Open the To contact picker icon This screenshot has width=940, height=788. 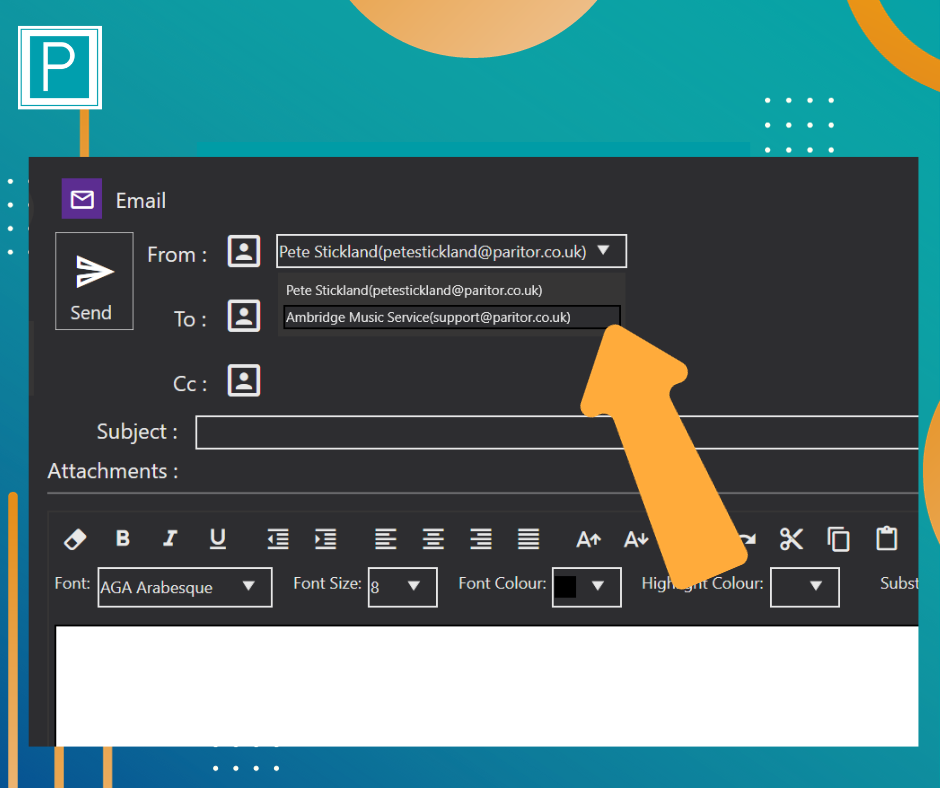pos(244,315)
